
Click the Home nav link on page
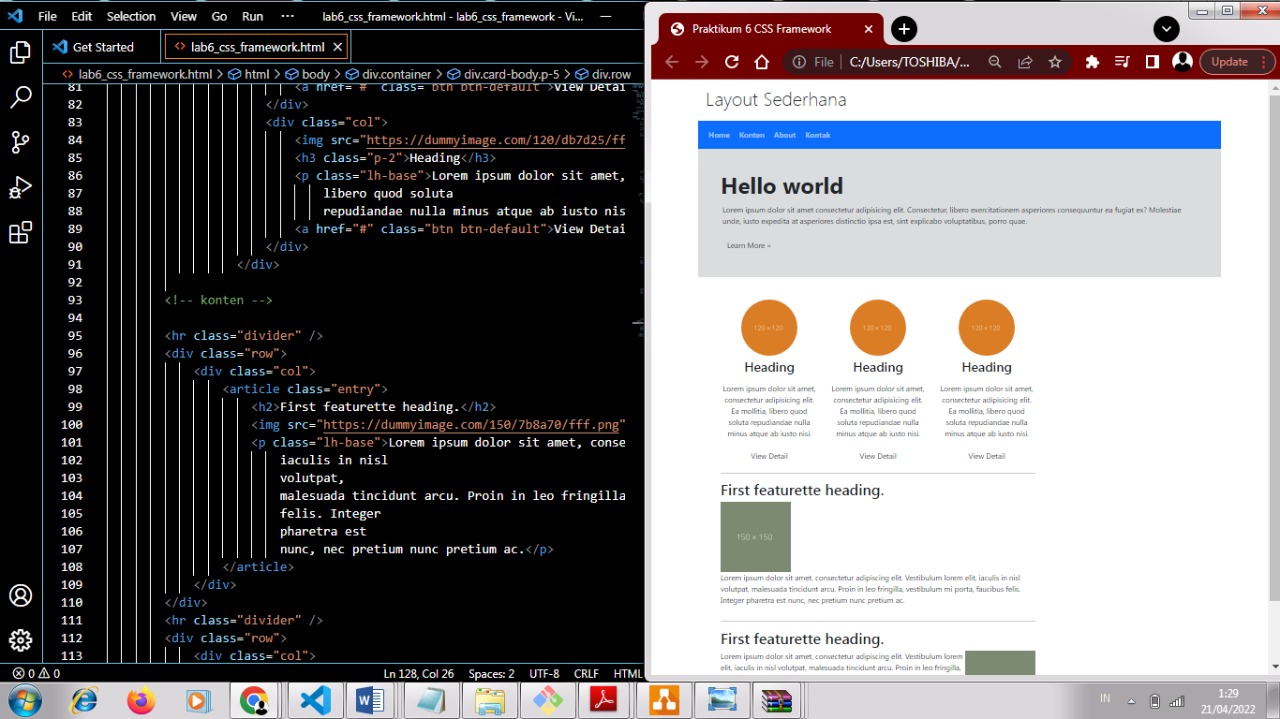[719, 135]
